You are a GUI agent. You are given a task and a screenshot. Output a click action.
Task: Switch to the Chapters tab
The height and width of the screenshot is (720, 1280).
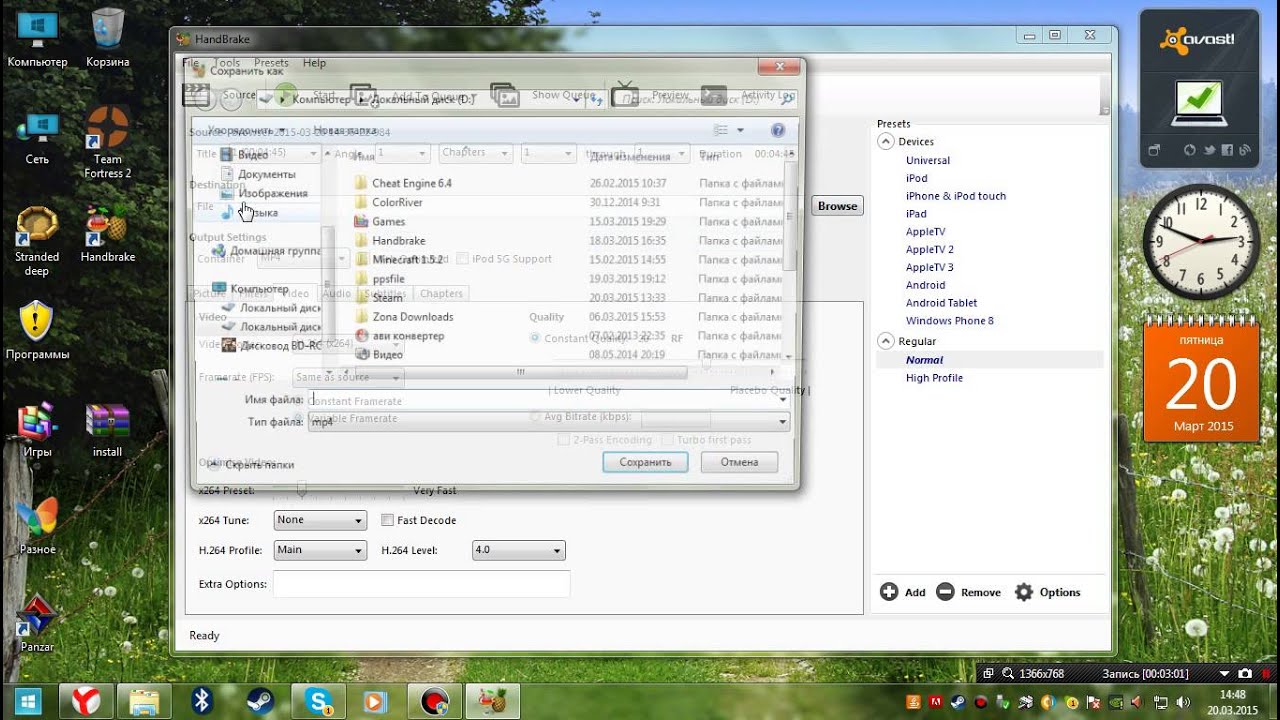point(441,294)
